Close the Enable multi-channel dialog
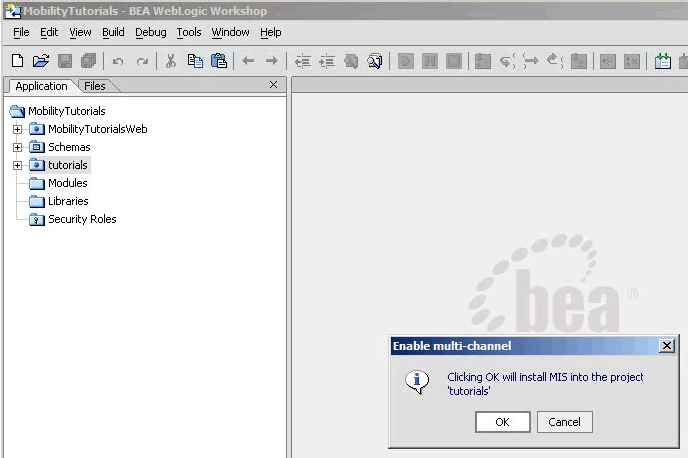 tap(666, 346)
